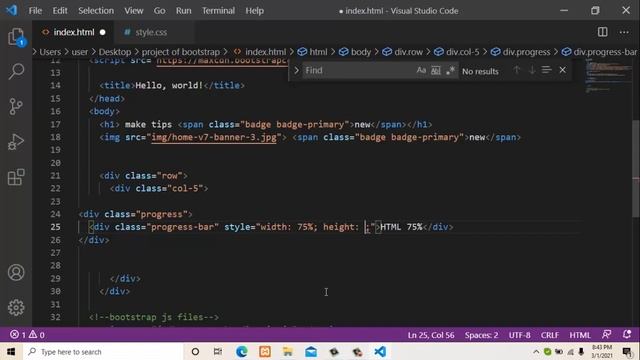Open the Help menu
This screenshot has height=360, width=640.
click(254, 11)
